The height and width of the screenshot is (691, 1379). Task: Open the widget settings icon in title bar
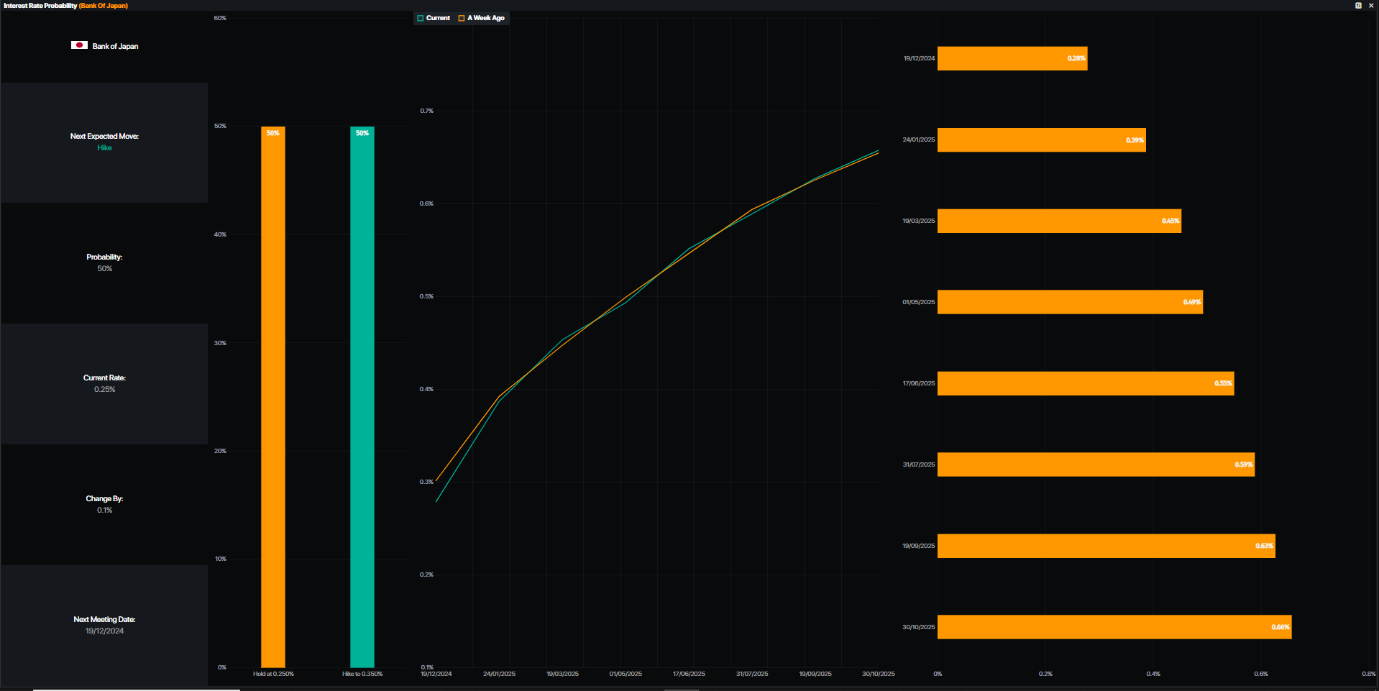pos(1358,5)
